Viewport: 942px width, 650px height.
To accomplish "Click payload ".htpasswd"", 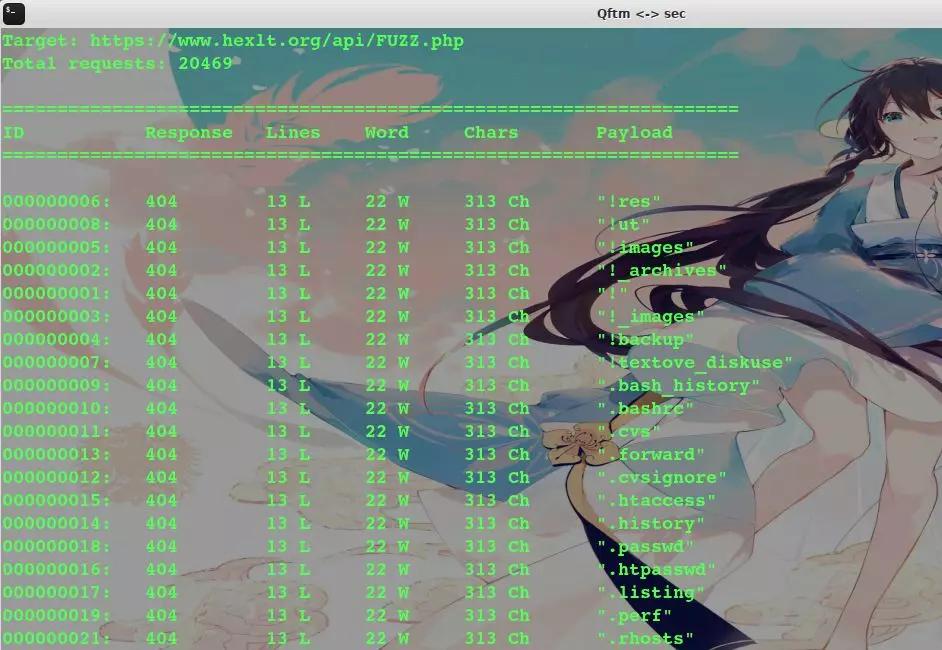I will [x=655, y=570].
